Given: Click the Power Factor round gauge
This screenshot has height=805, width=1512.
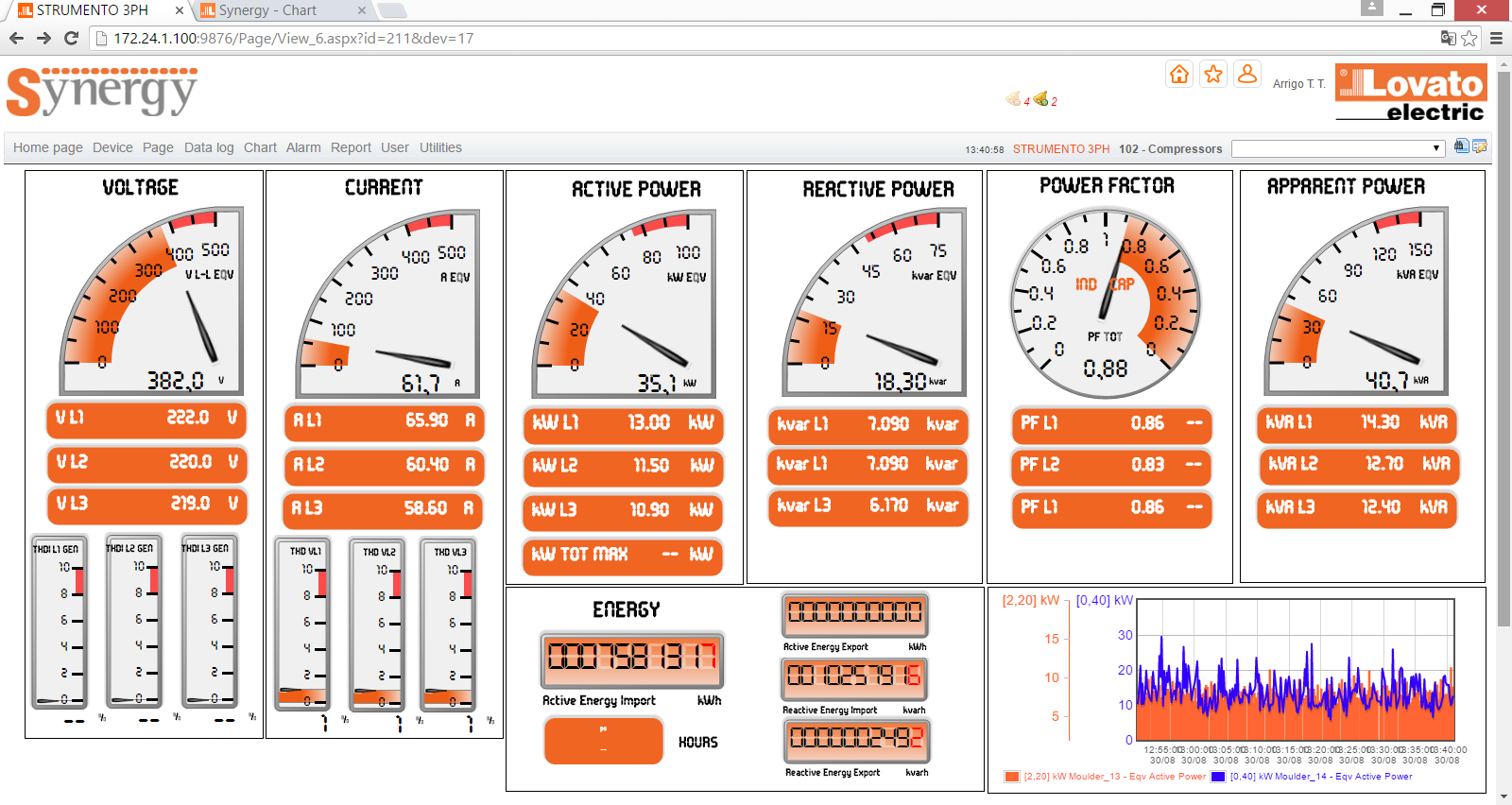Looking at the screenshot, I should 1106,304.
